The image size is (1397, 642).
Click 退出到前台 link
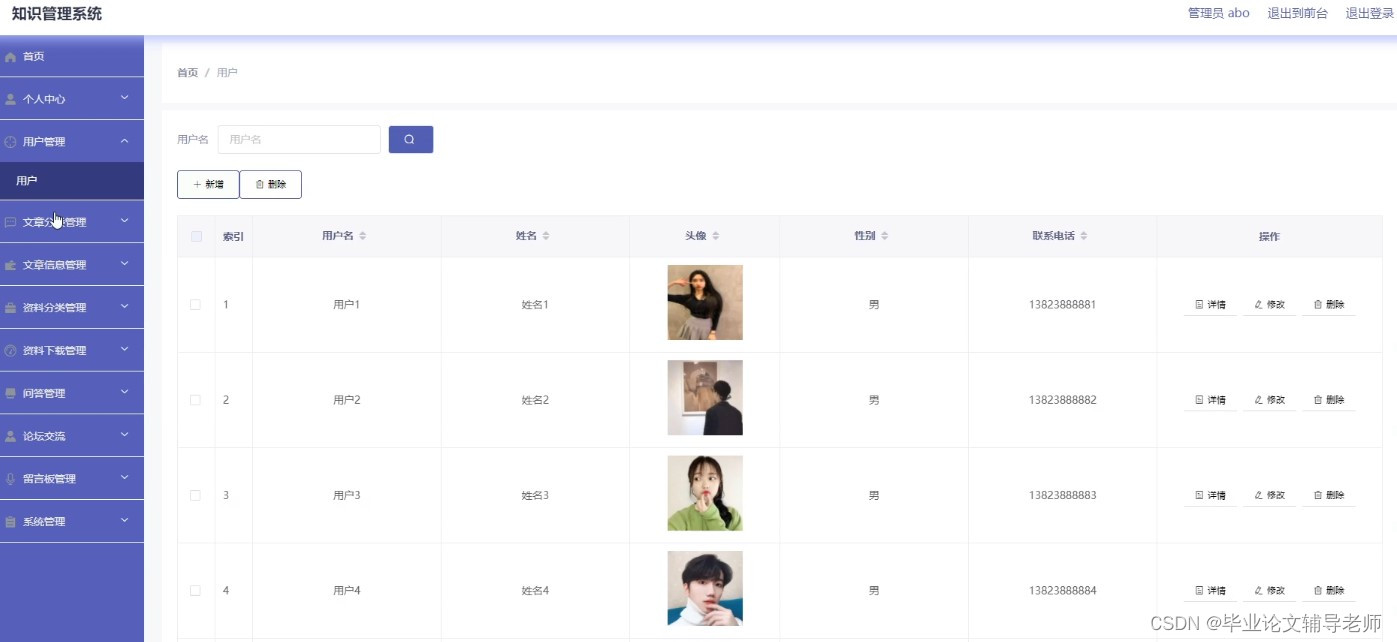(x=1298, y=13)
